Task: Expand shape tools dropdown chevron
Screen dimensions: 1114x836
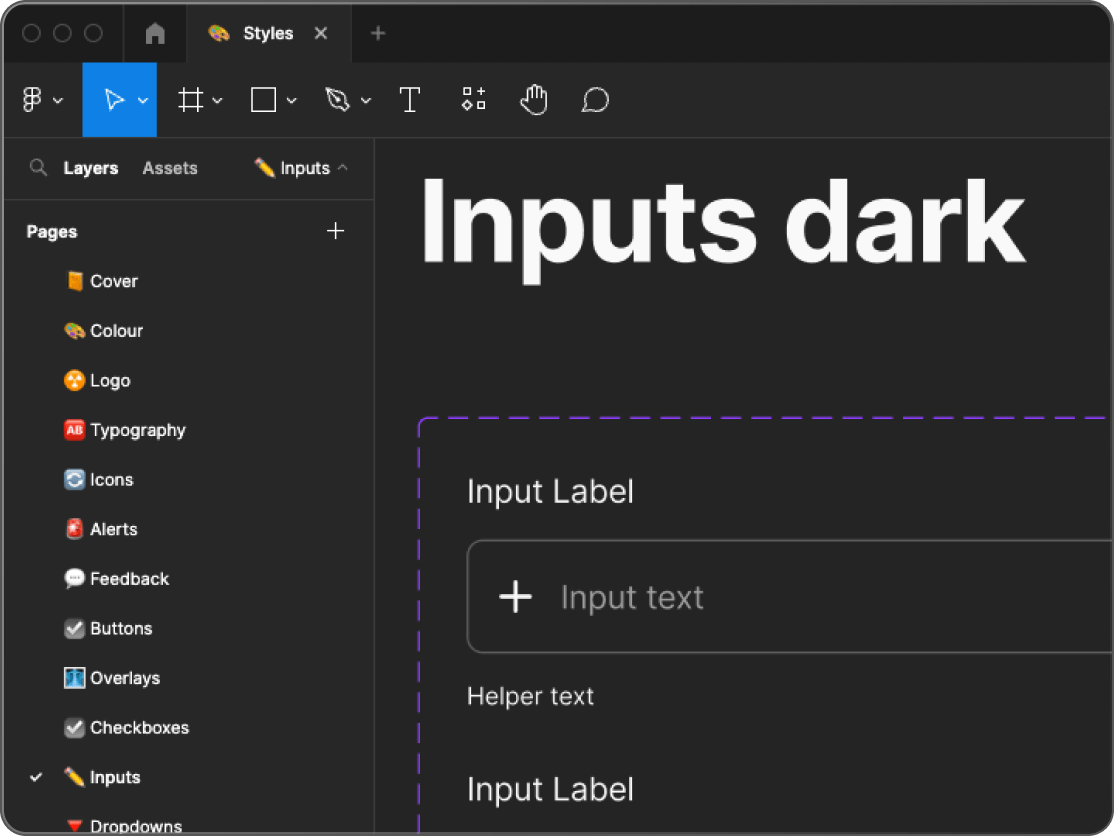Action: coord(291,101)
